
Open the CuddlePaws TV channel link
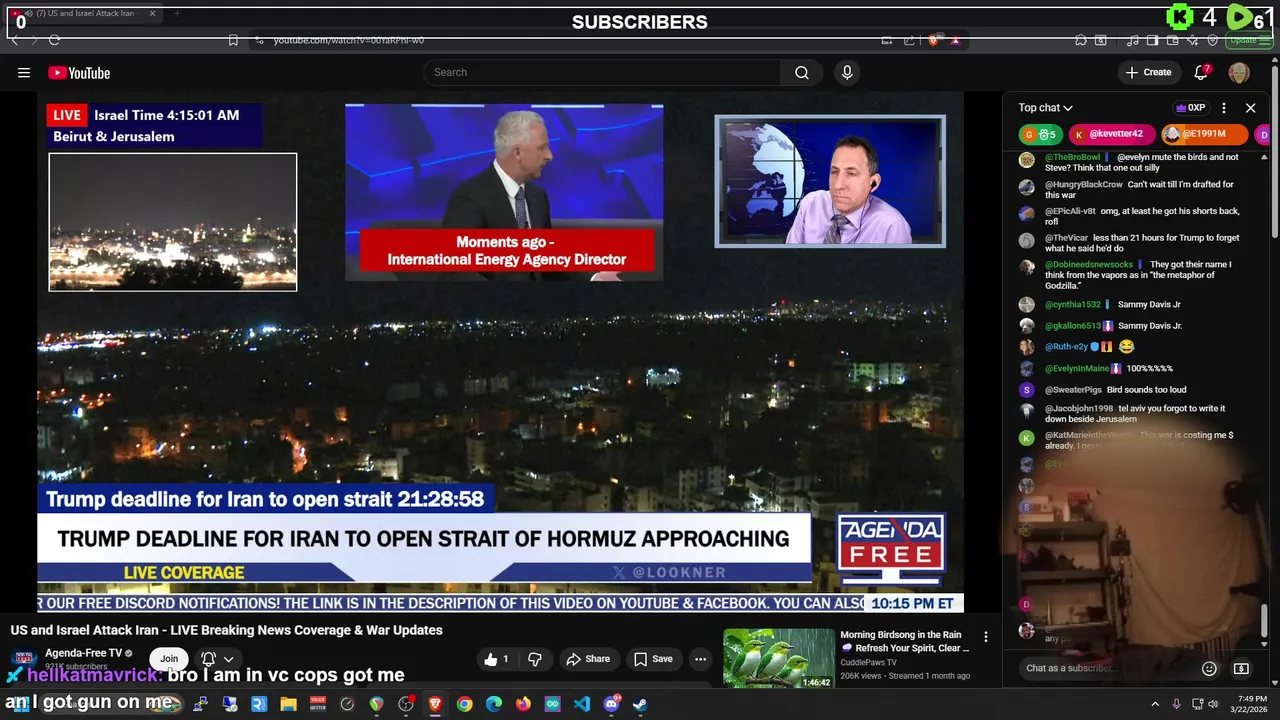click(869, 662)
